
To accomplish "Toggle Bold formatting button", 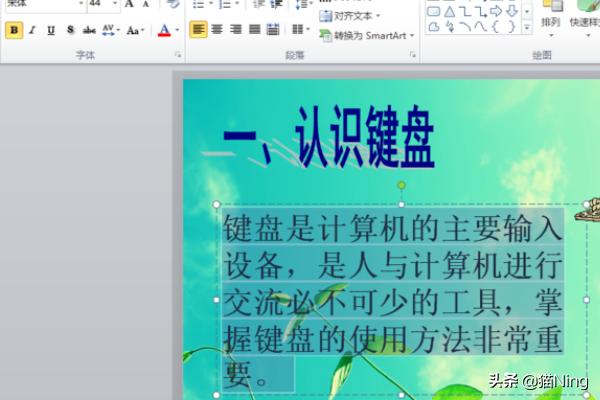I will [14, 30].
